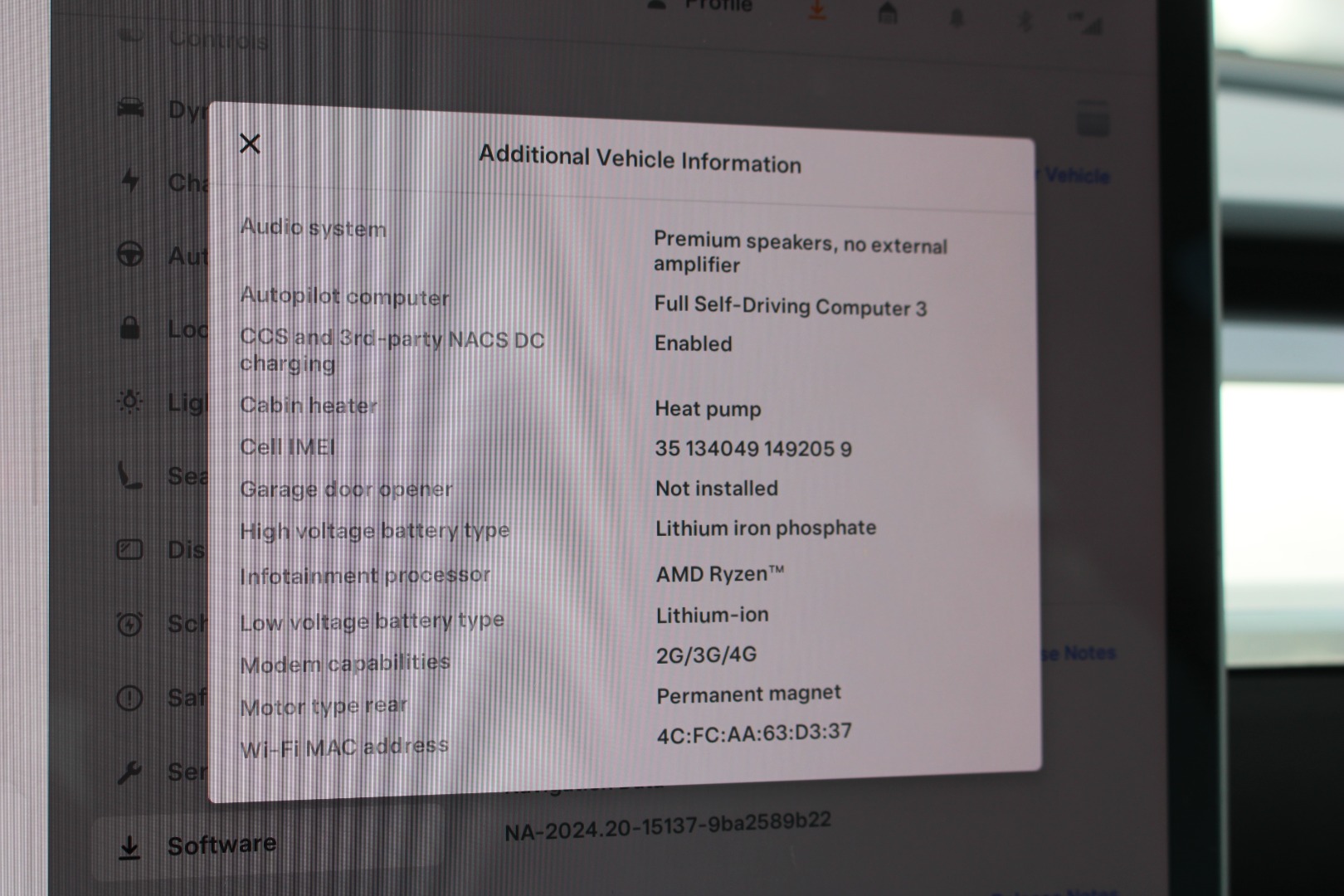Open the Controls menu item at top
Screen dimensions: 1344x896
click(x=217, y=39)
